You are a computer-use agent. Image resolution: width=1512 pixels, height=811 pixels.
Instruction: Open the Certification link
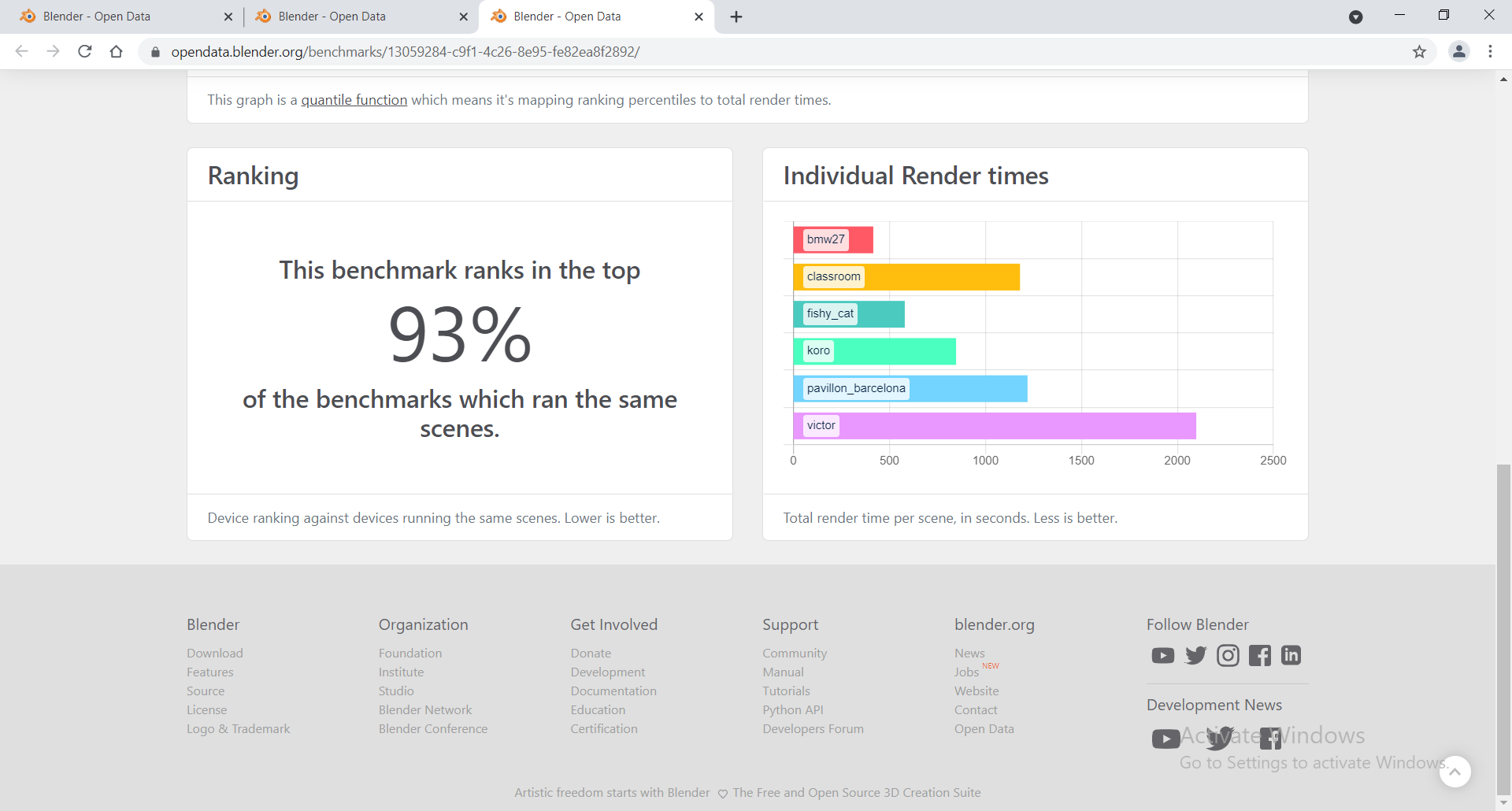[x=604, y=729]
